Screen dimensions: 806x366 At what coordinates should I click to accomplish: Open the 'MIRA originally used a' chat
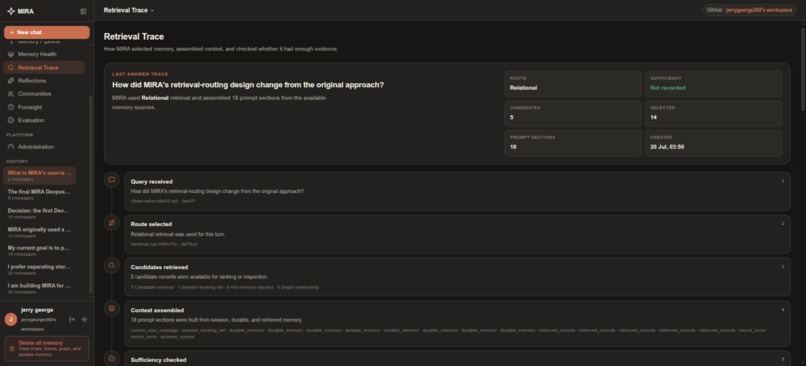(x=40, y=232)
